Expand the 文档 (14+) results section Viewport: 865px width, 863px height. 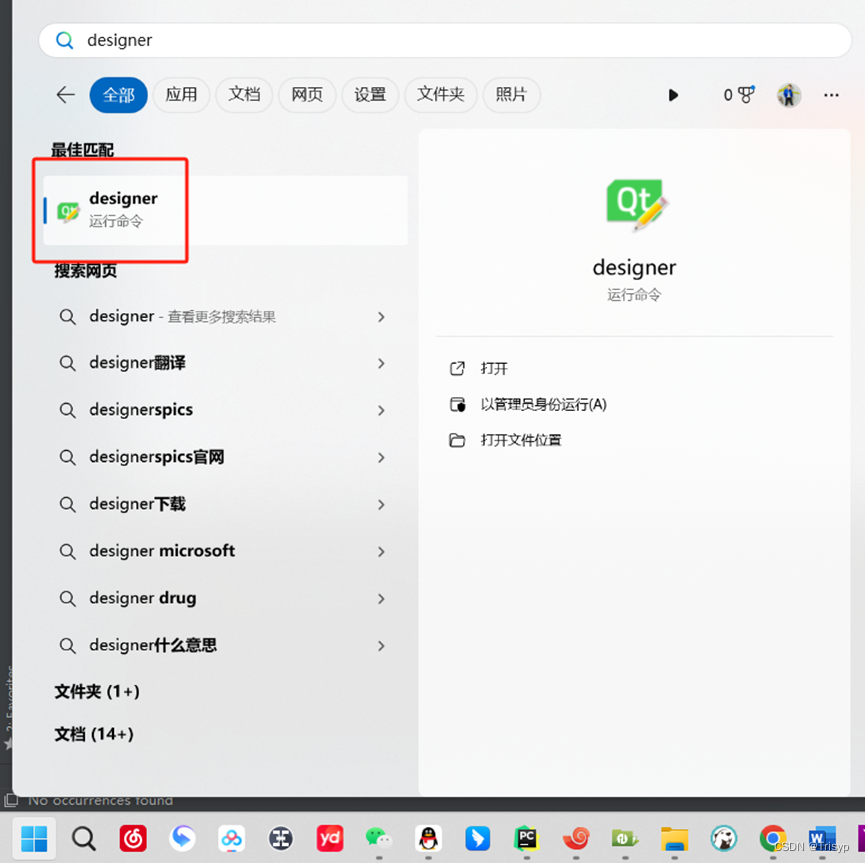(94, 734)
